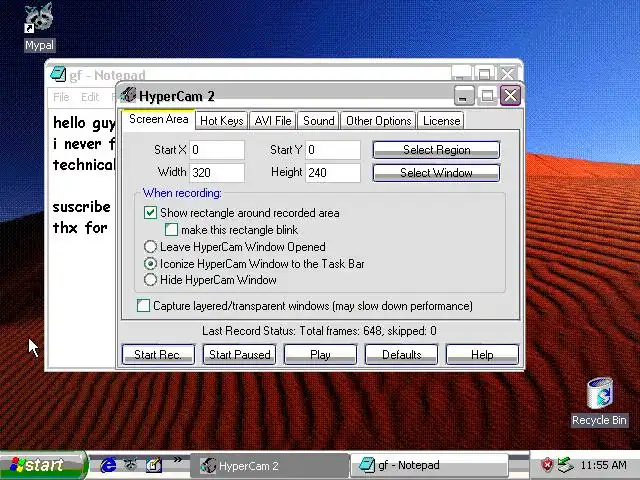Click the red security shield tray icon
Screen dimensions: 640x480
547,465
